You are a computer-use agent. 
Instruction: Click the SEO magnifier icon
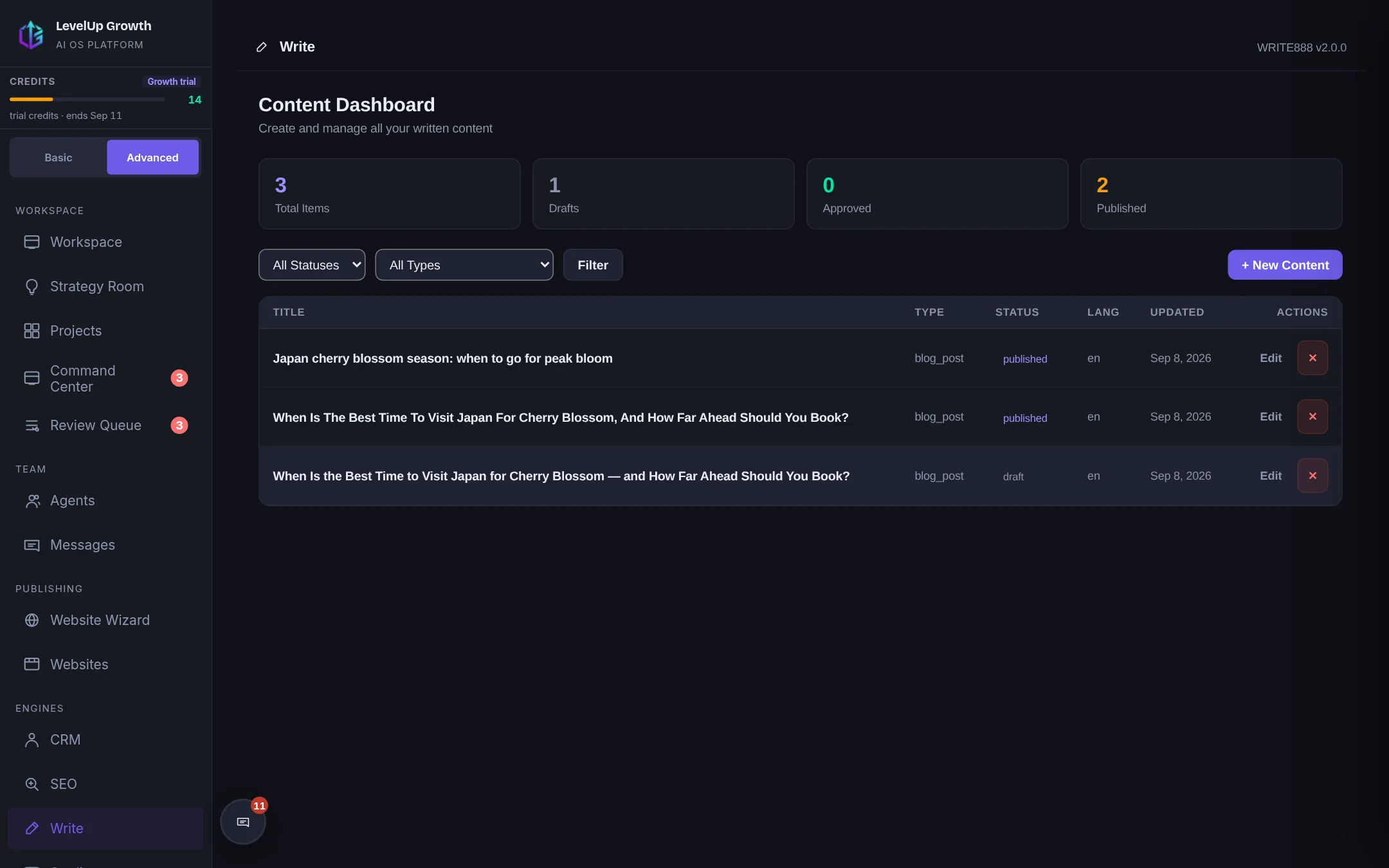[x=32, y=784]
